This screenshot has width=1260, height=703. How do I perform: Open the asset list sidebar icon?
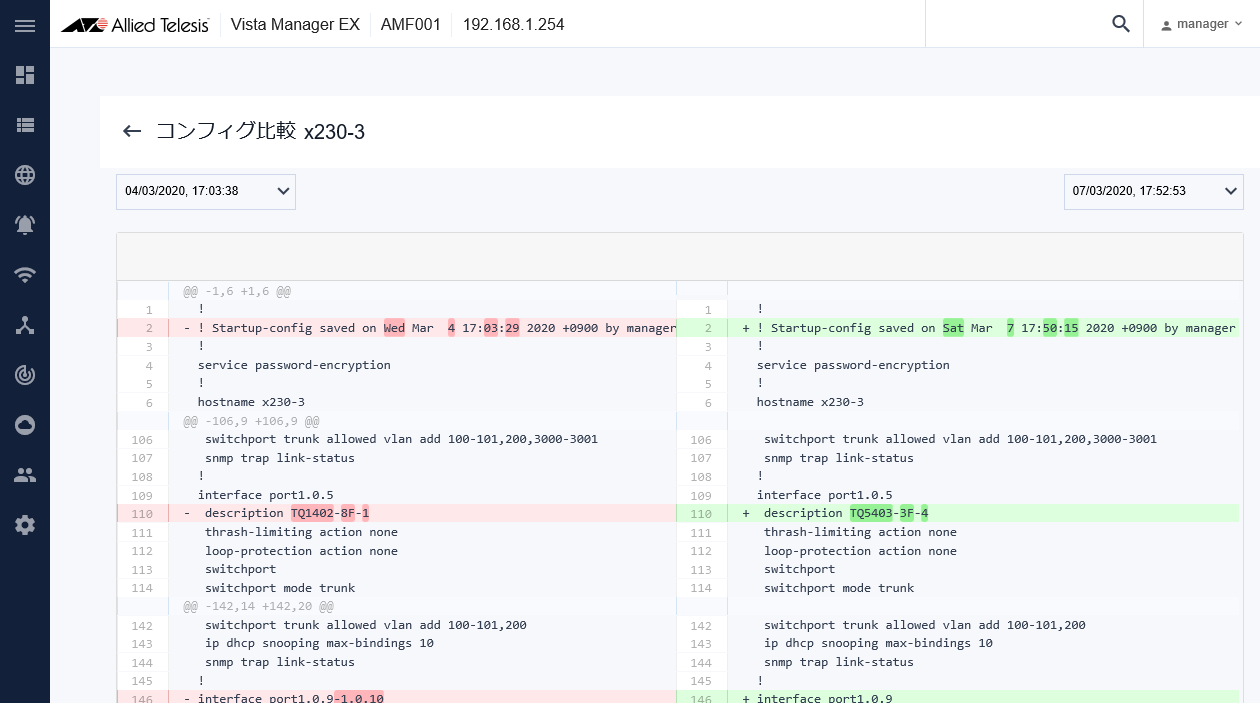[x=25, y=125]
